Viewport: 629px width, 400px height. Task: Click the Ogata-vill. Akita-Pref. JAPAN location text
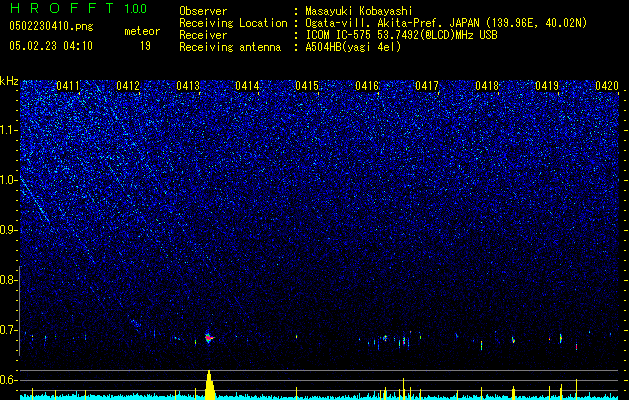click(x=446, y=23)
